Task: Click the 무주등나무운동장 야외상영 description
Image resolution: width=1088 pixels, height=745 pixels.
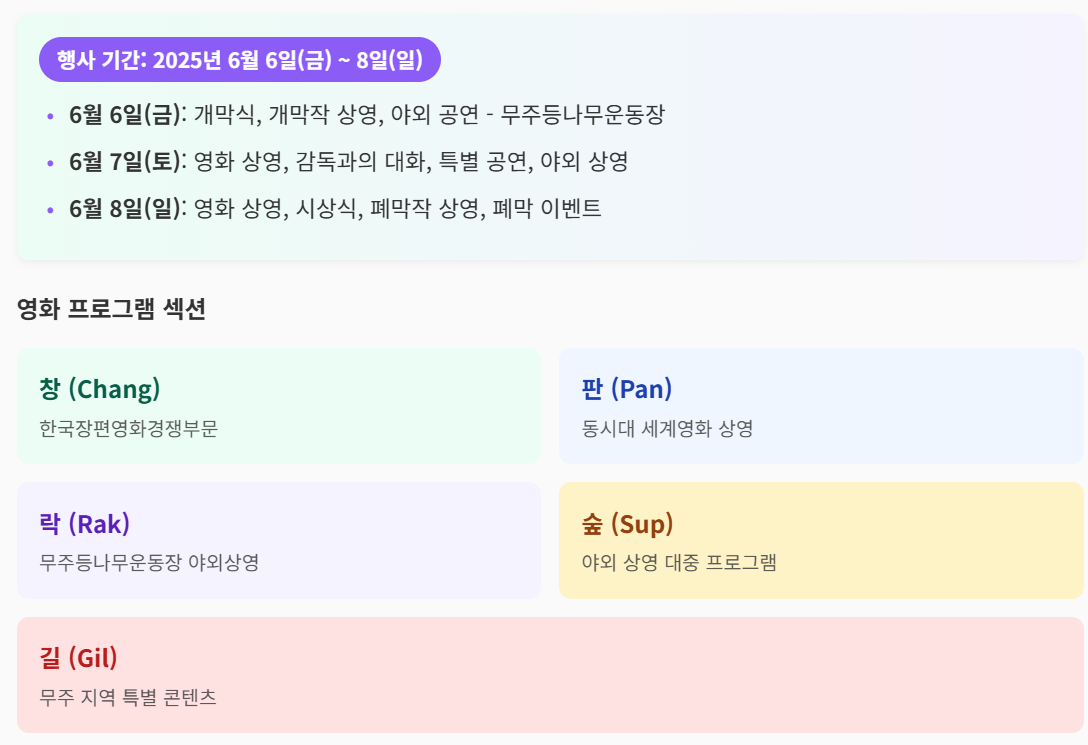Action: tap(149, 563)
